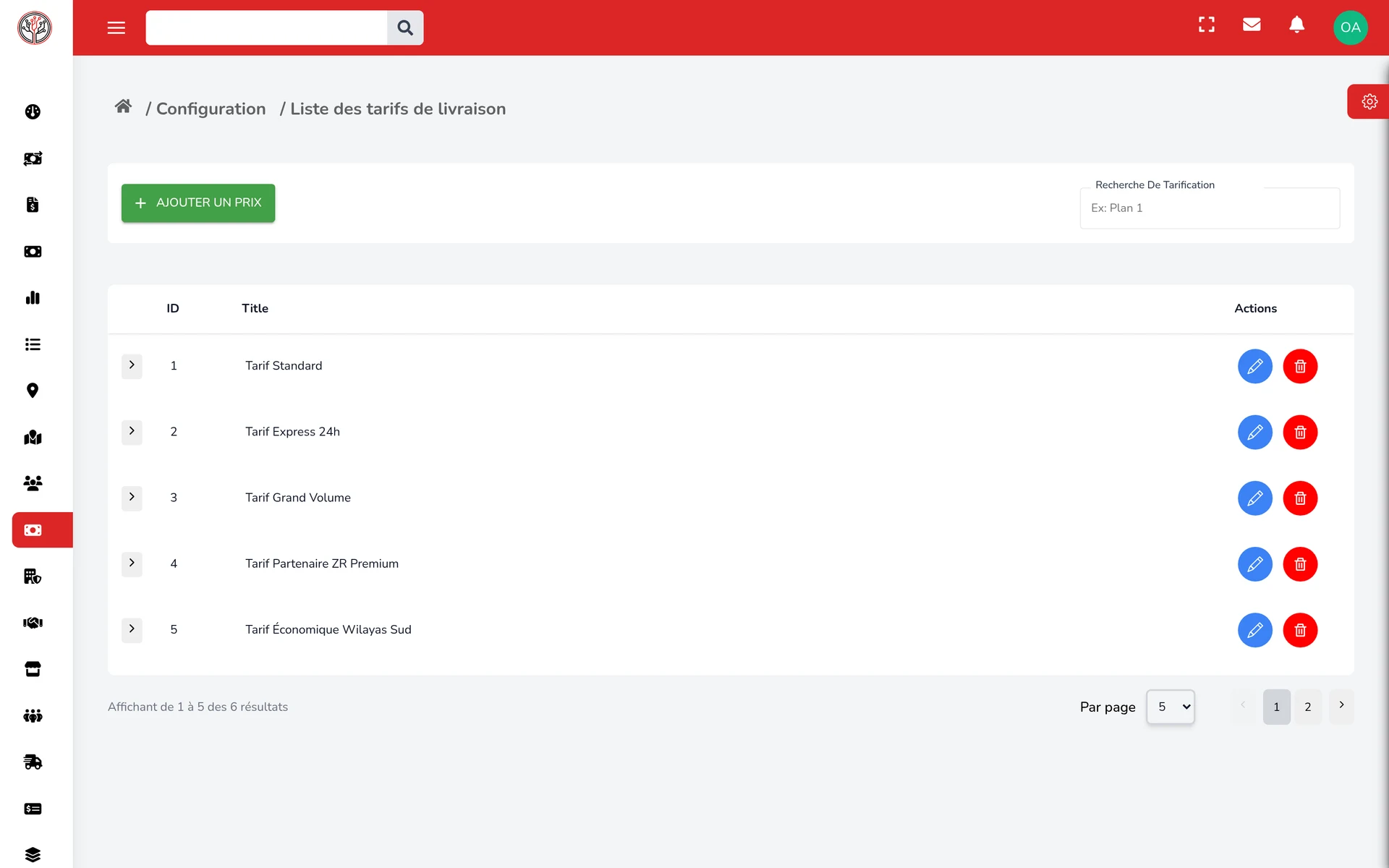Expand Tarif Partenaire ZR Premium row

tap(132, 563)
